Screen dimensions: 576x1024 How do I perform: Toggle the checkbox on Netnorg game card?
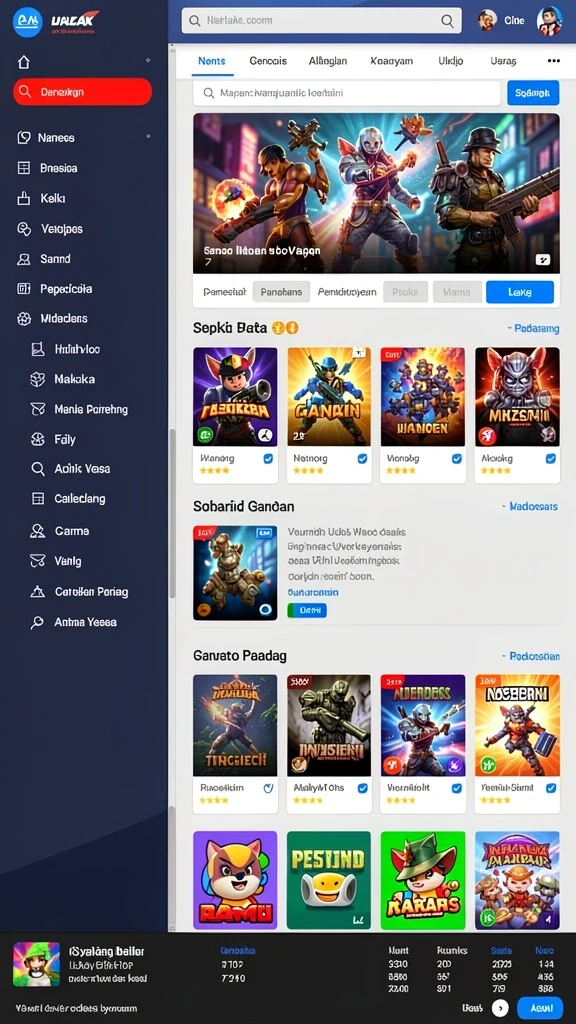click(362, 459)
